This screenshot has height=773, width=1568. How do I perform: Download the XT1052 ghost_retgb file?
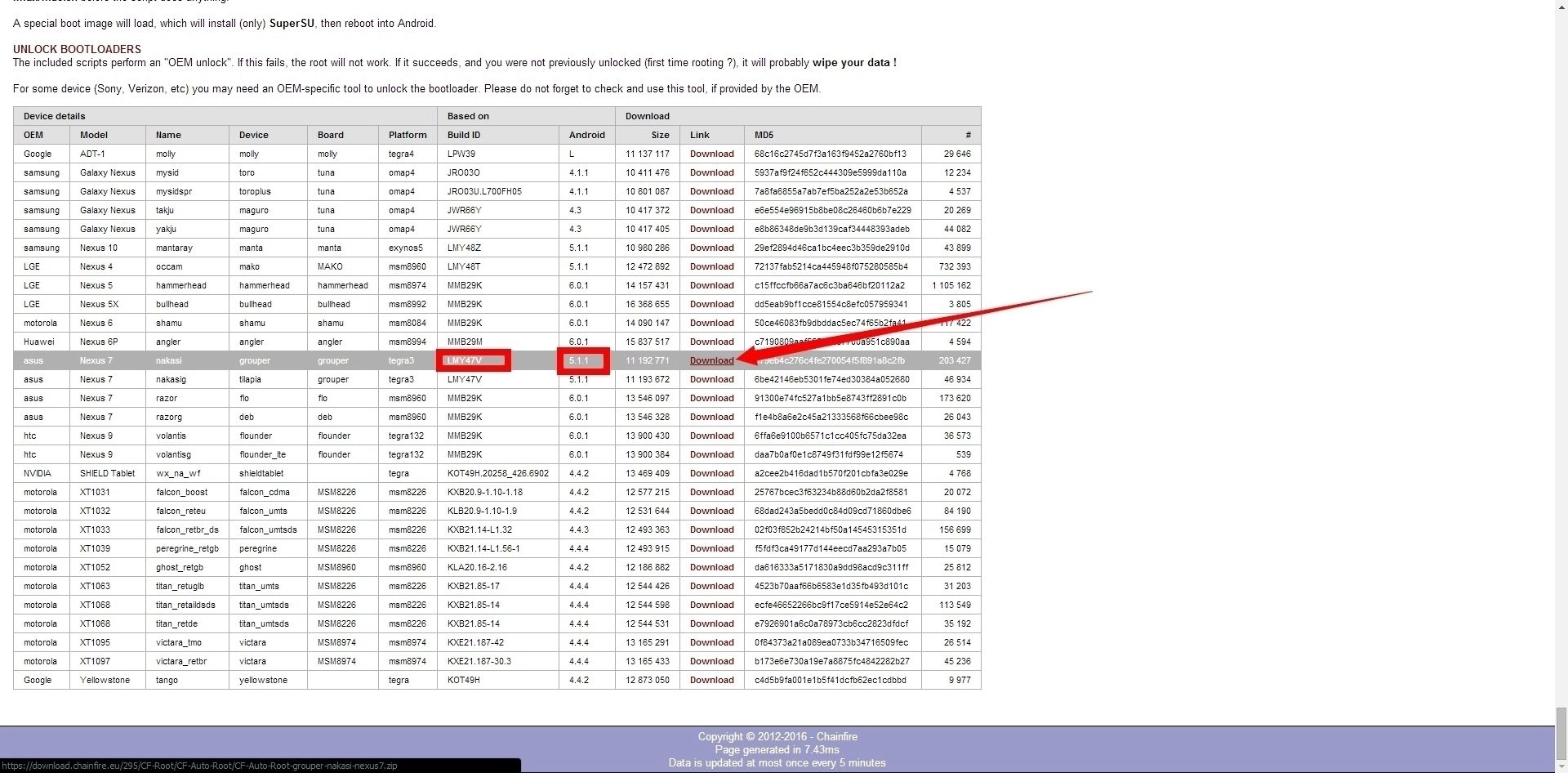click(711, 567)
